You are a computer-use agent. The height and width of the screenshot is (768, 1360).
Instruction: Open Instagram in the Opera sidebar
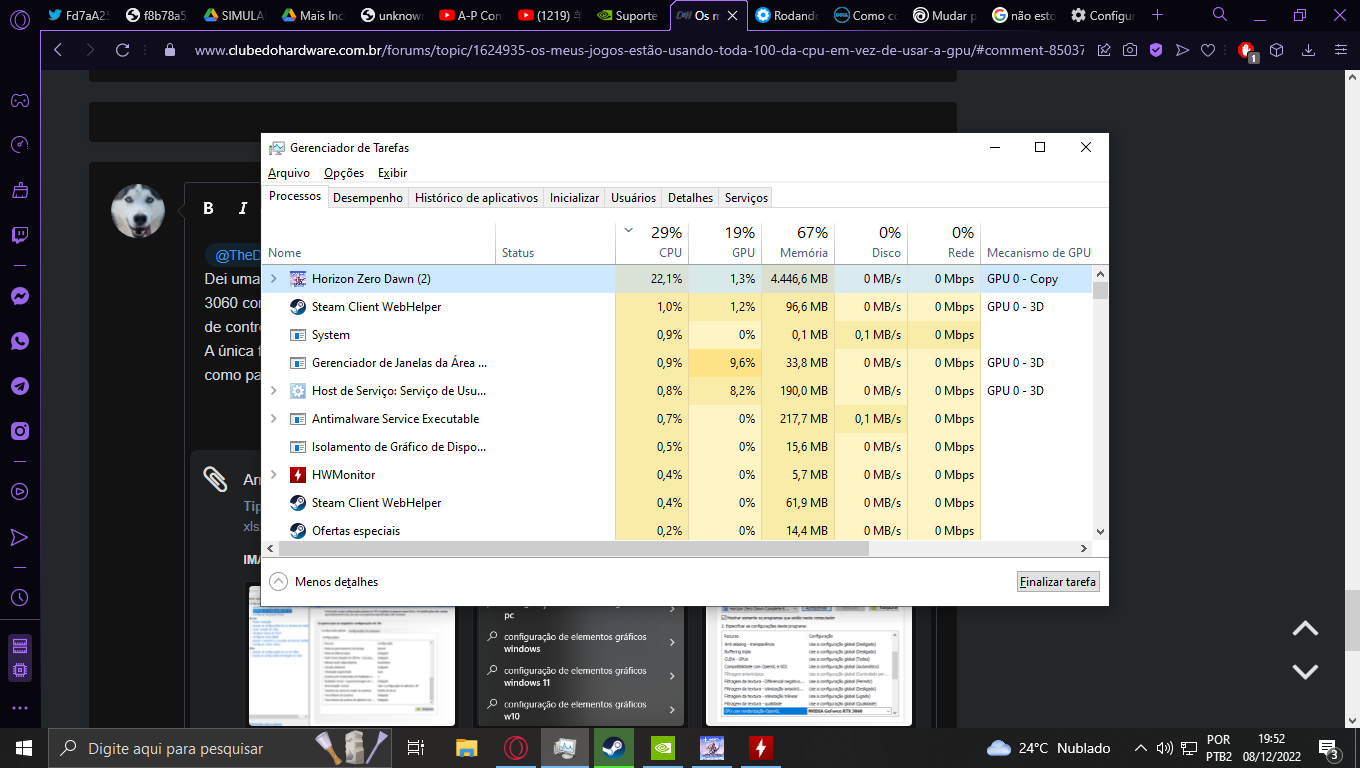coord(19,431)
